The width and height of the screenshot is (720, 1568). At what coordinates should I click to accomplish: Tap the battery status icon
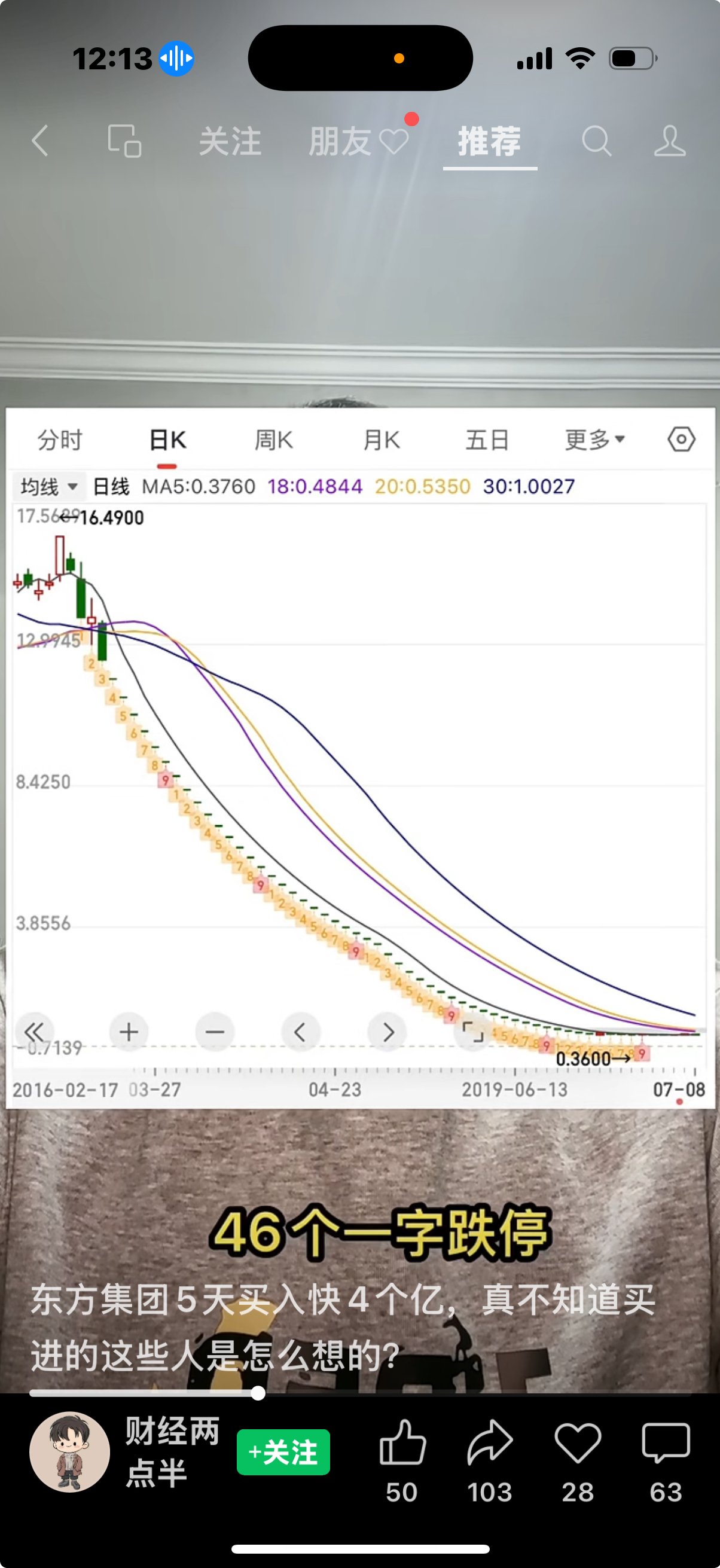coord(633,59)
